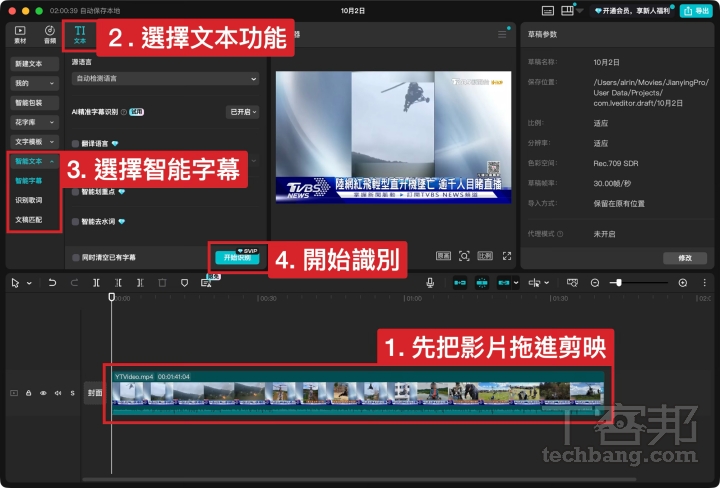Open the workspace layout icon in title bar
The height and width of the screenshot is (488, 720).
coord(568,11)
